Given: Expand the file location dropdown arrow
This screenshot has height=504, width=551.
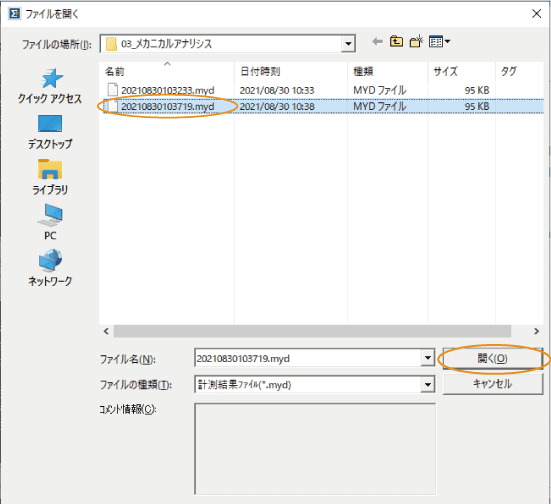Looking at the screenshot, I should (x=348, y=44).
